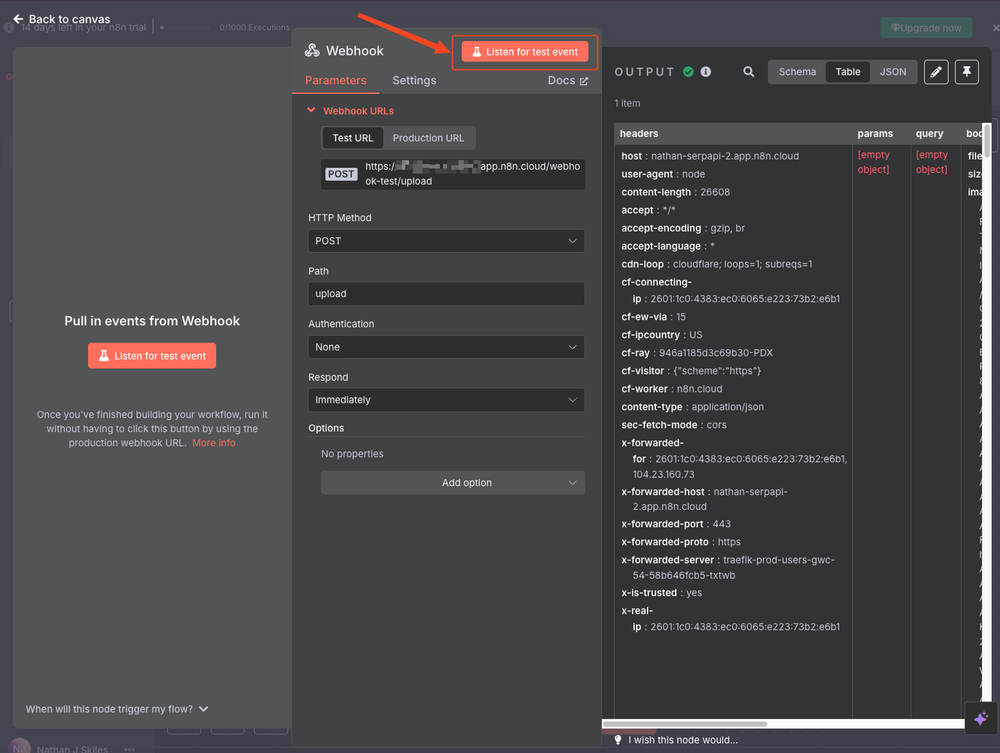Viewport: 1000px width, 753px height.
Task: Click the lightbulb feedback icon at the bottom
Action: point(618,740)
